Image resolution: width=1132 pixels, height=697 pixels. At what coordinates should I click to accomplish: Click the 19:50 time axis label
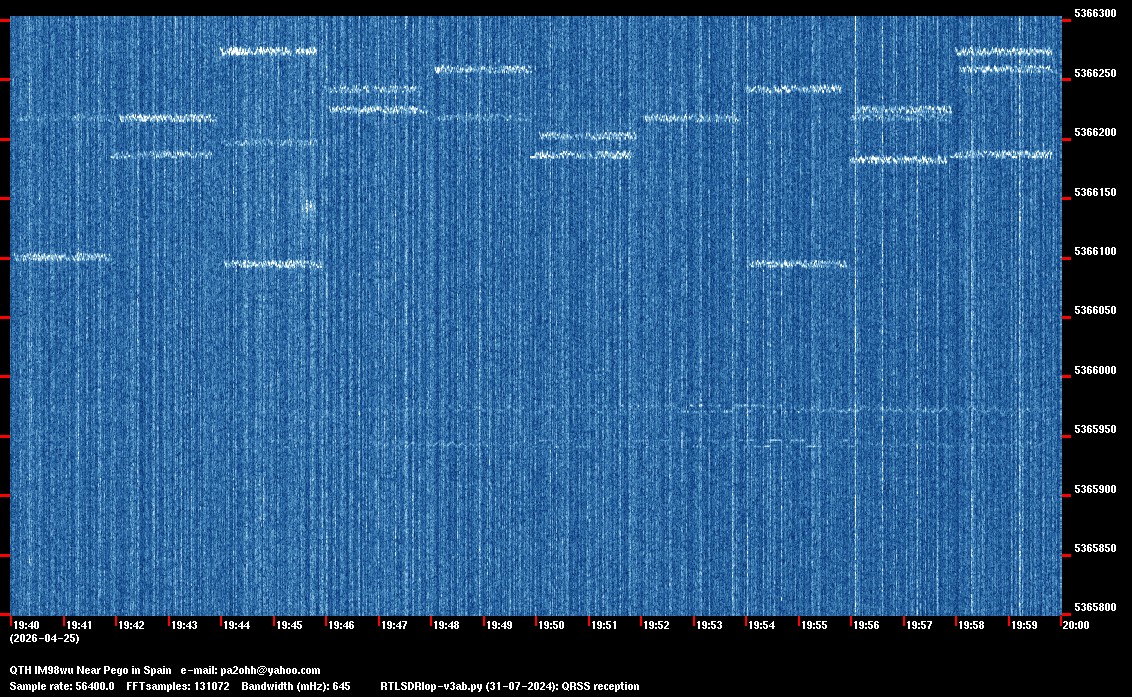552,625
